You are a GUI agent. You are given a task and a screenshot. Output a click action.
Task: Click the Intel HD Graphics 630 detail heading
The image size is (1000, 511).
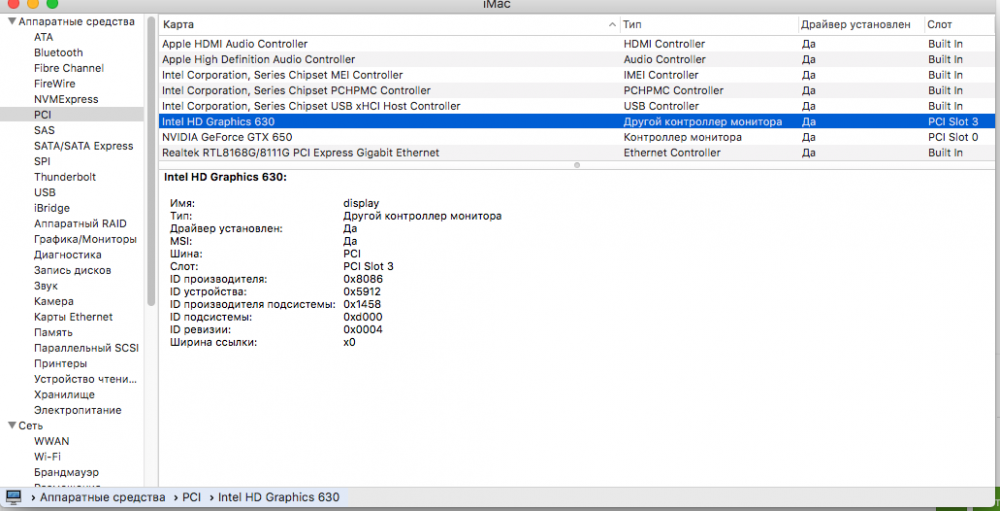[x=225, y=177]
